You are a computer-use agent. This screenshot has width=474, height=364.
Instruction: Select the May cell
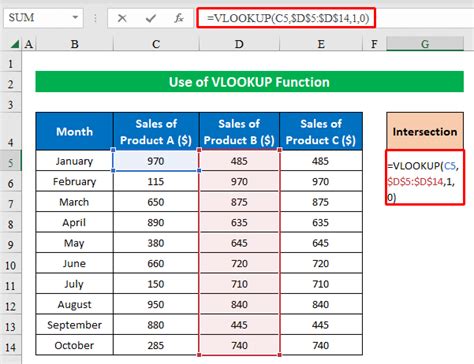[74, 243]
